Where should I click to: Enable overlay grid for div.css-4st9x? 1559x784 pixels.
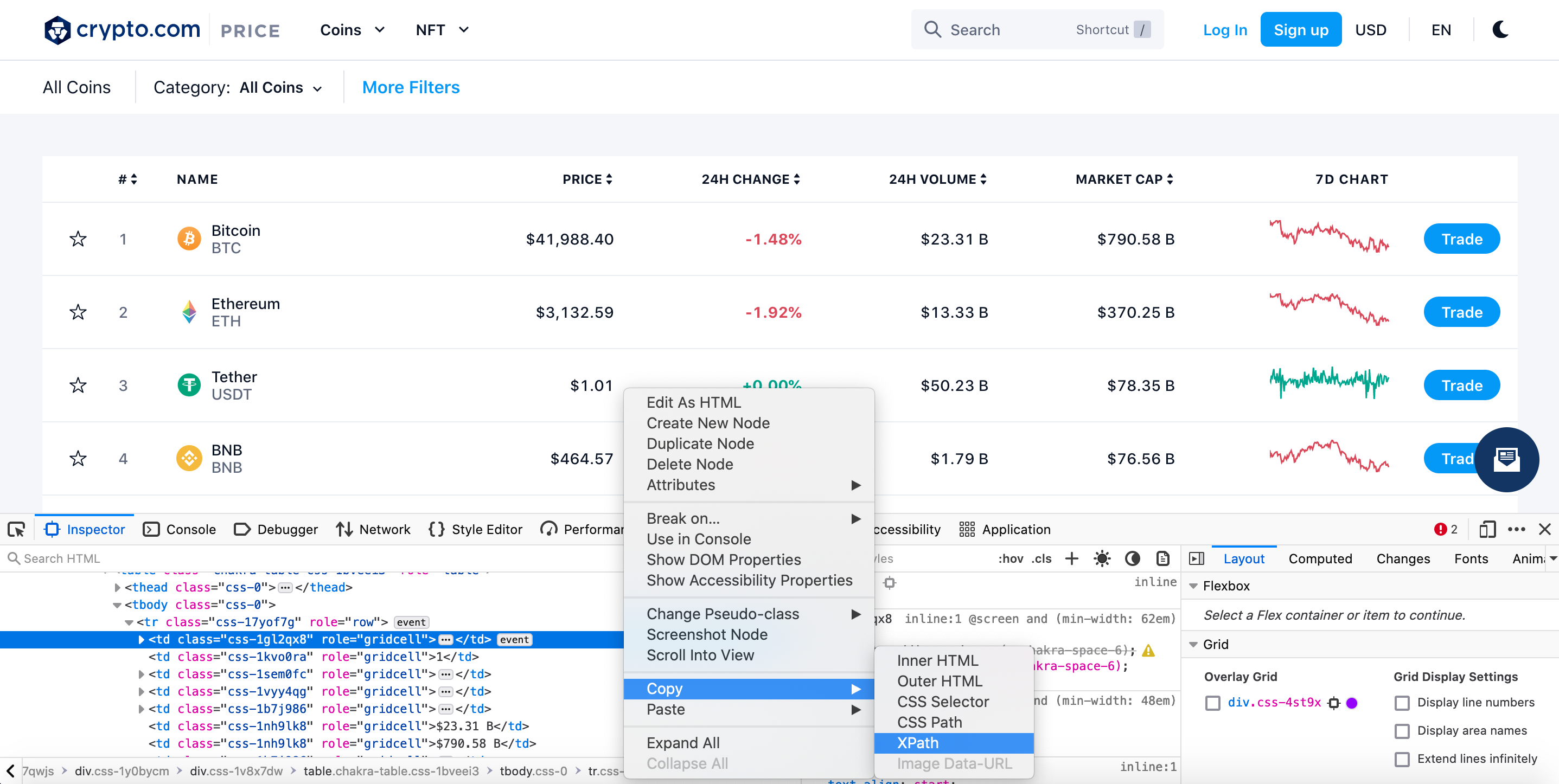(1212, 703)
